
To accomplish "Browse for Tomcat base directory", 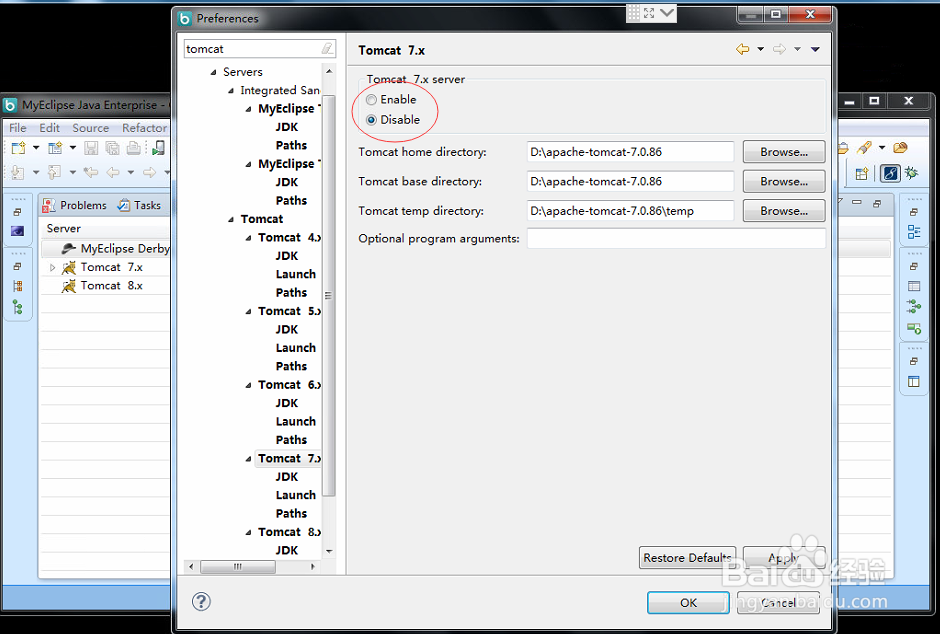I will click(x=784, y=182).
